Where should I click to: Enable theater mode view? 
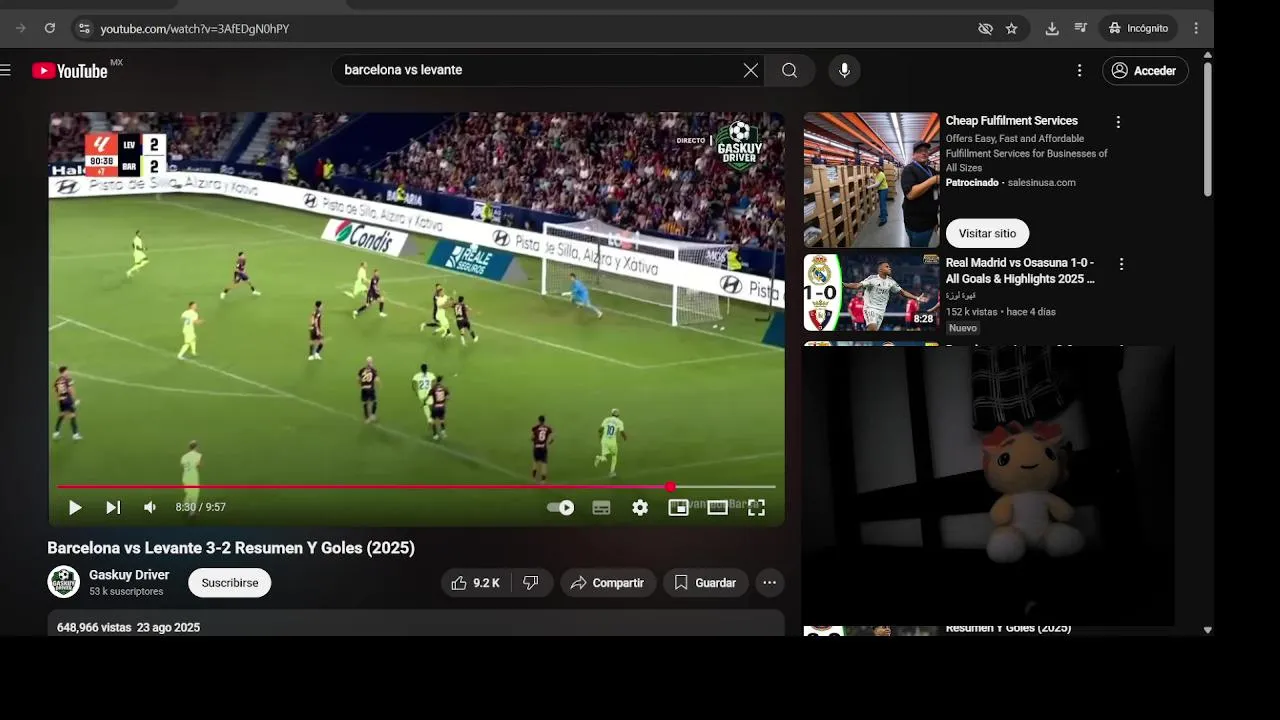[x=717, y=508]
